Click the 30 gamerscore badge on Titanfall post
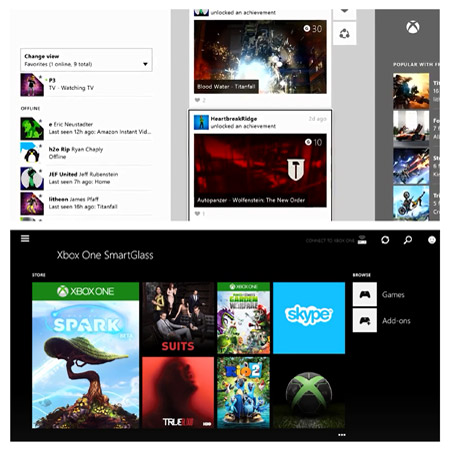 coord(313,29)
